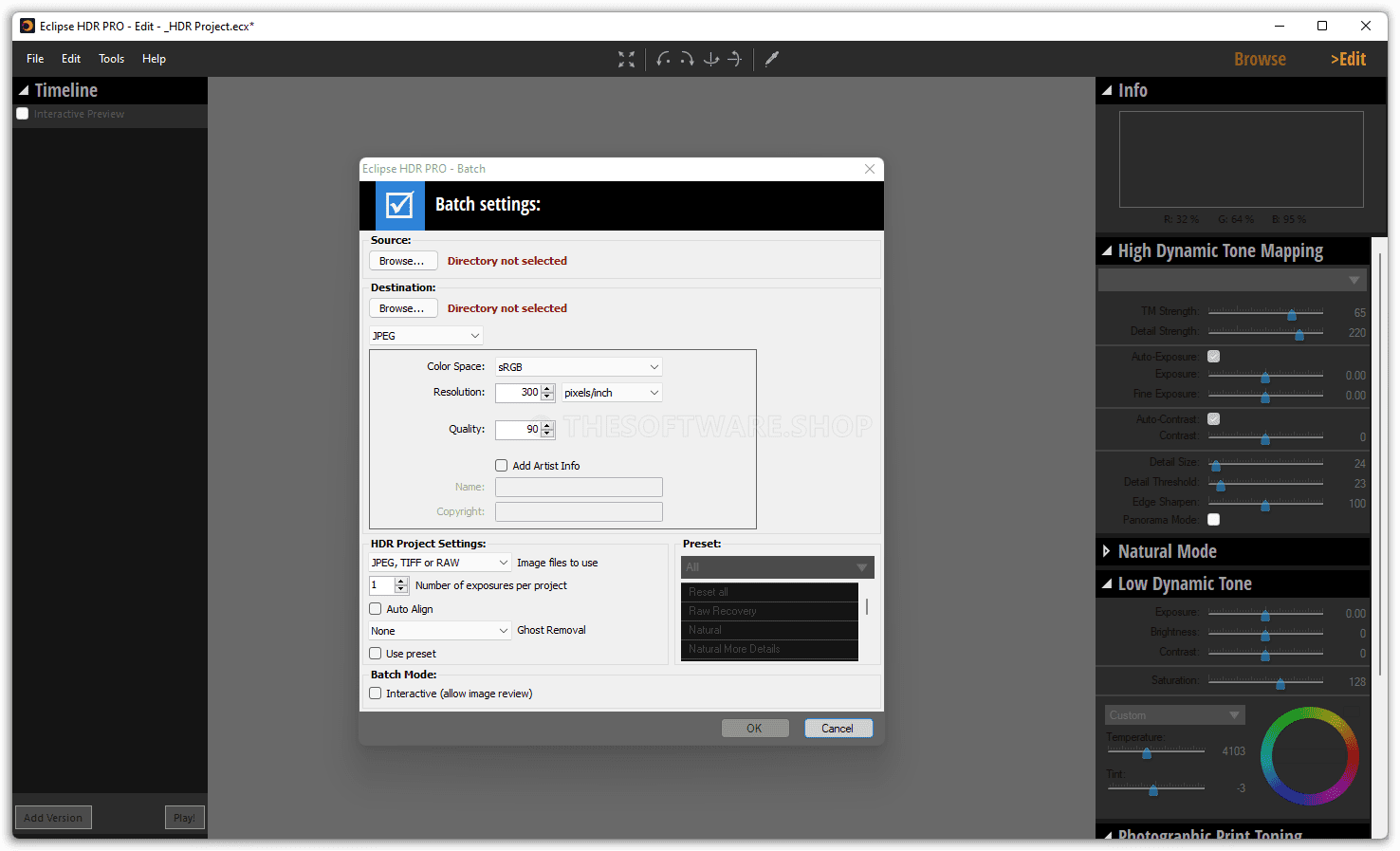Open the pixels/inch unit dropdown
This screenshot has width=1400, height=851.
[612, 393]
